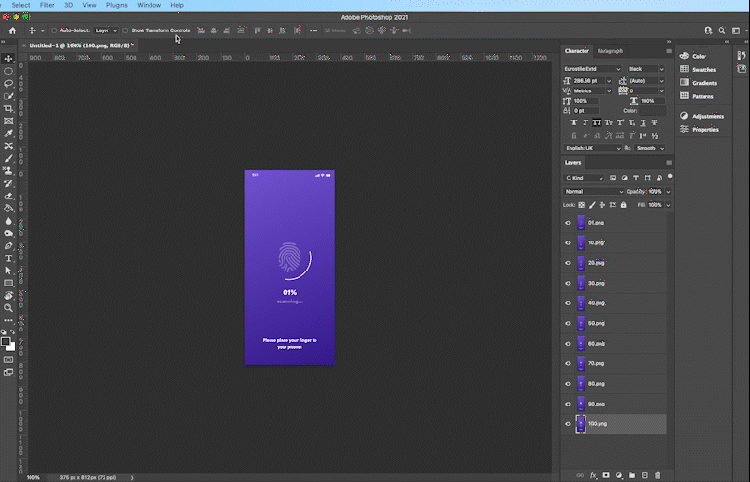Click the Character text color swatch
The image size is (750, 482).
652,110
